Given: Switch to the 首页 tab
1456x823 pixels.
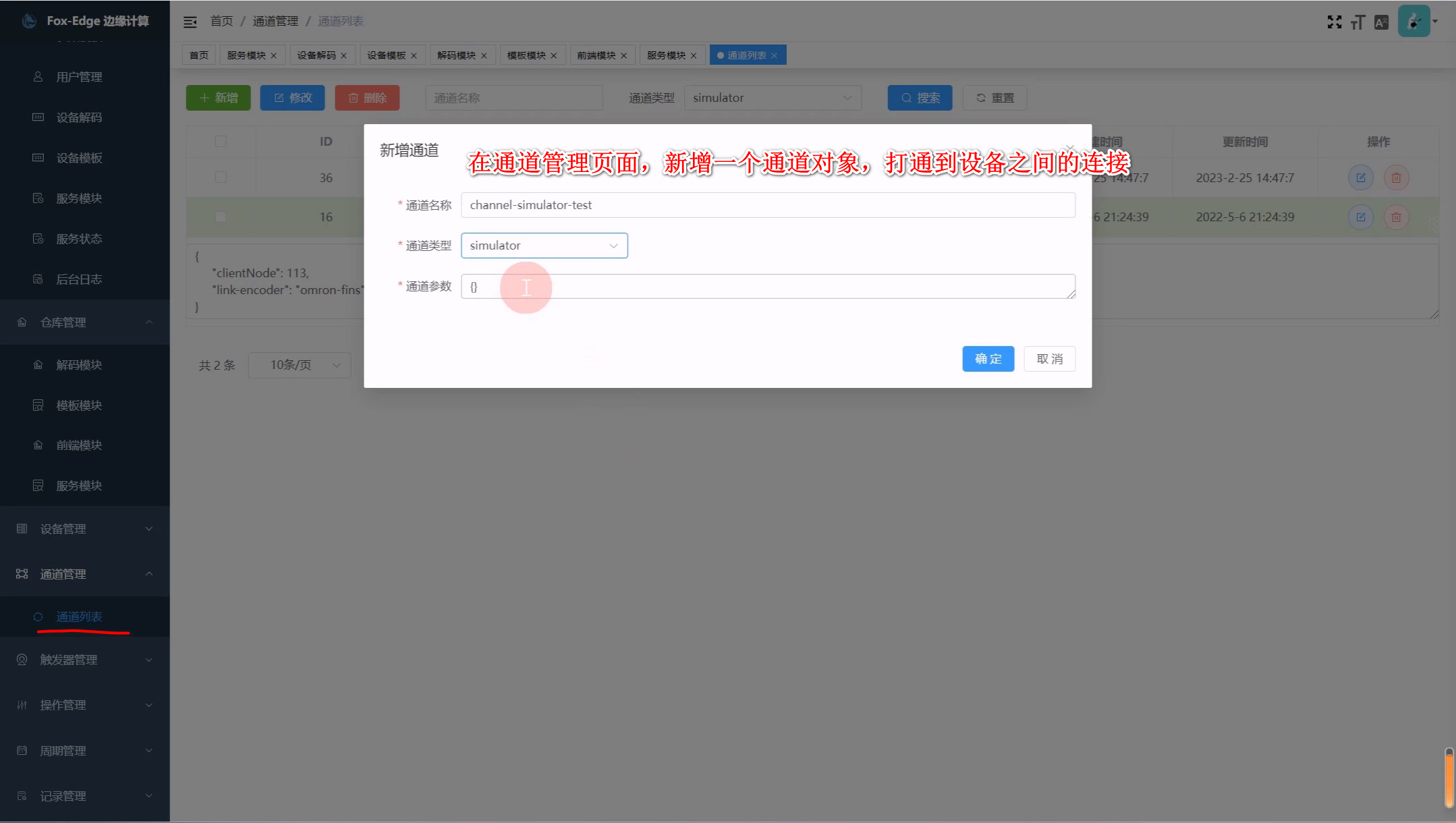Looking at the screenshot, I should (199, 55).
